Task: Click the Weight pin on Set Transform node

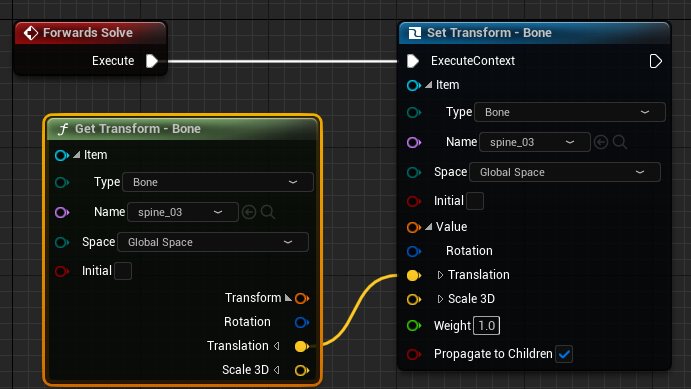Action: pos(413,326)
